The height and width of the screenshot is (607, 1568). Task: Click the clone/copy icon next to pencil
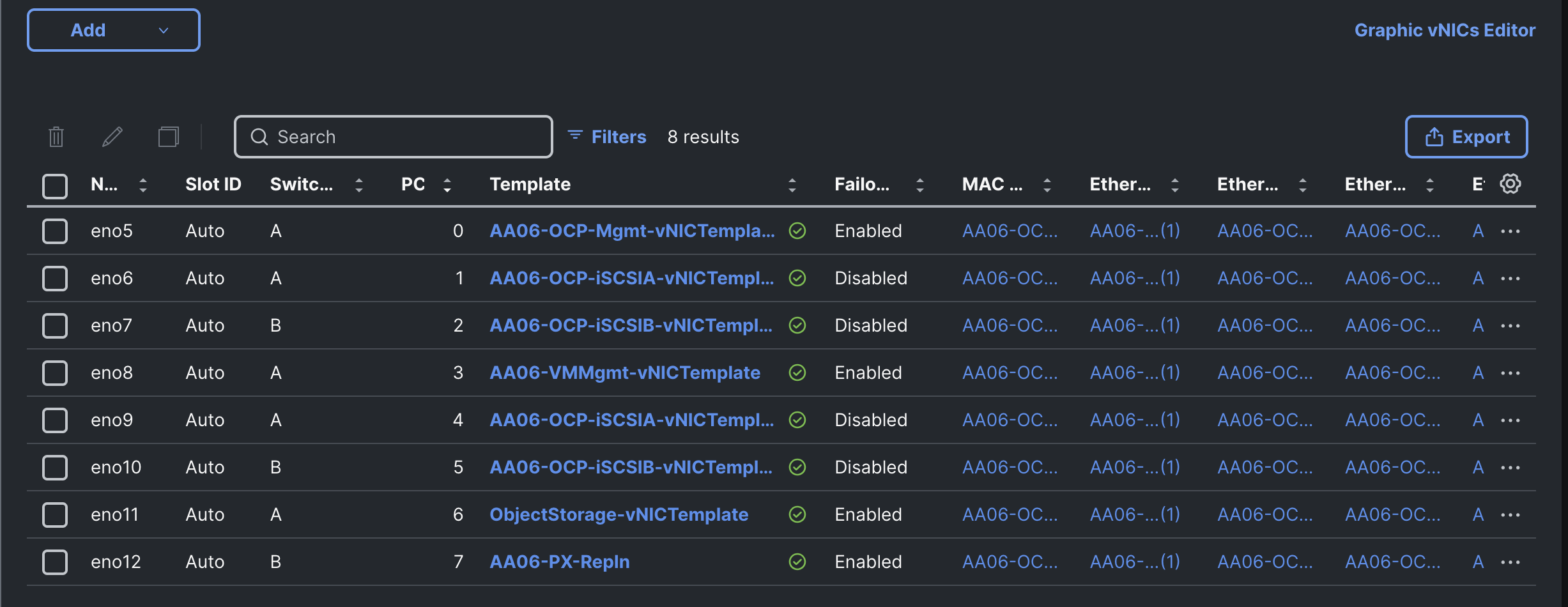coord(168,136)
